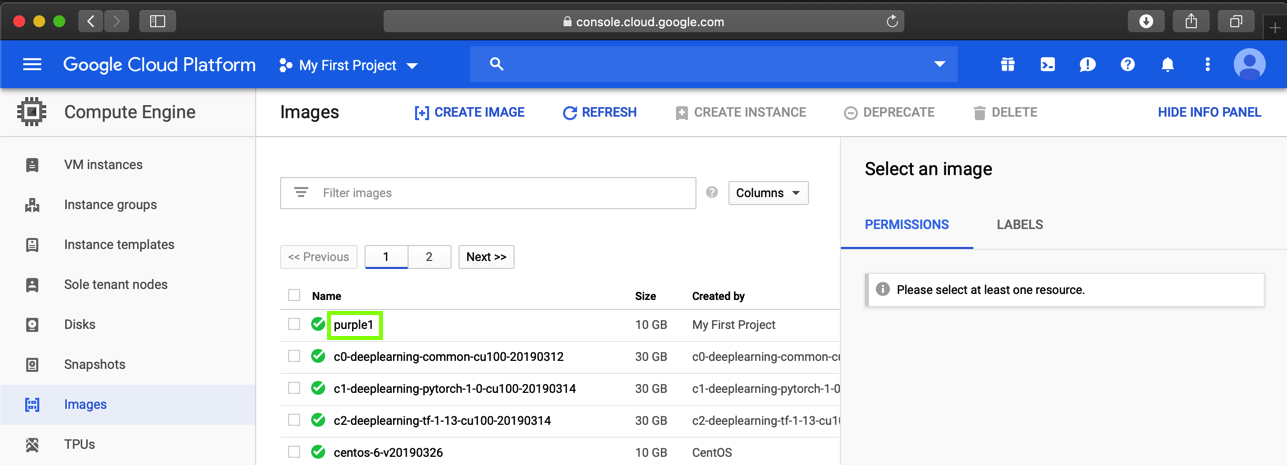Expand the search bar dropdown arrow
Screen dimensions: 1287x465
point(939,65)
